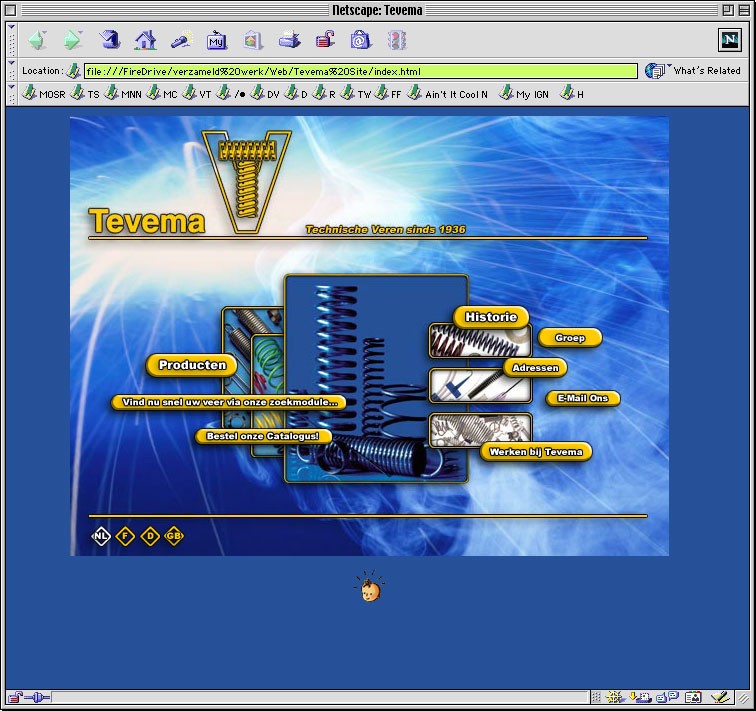756x711 pixels.
Task: Click the Tevema V logo
Action: [x=246, y=182]
